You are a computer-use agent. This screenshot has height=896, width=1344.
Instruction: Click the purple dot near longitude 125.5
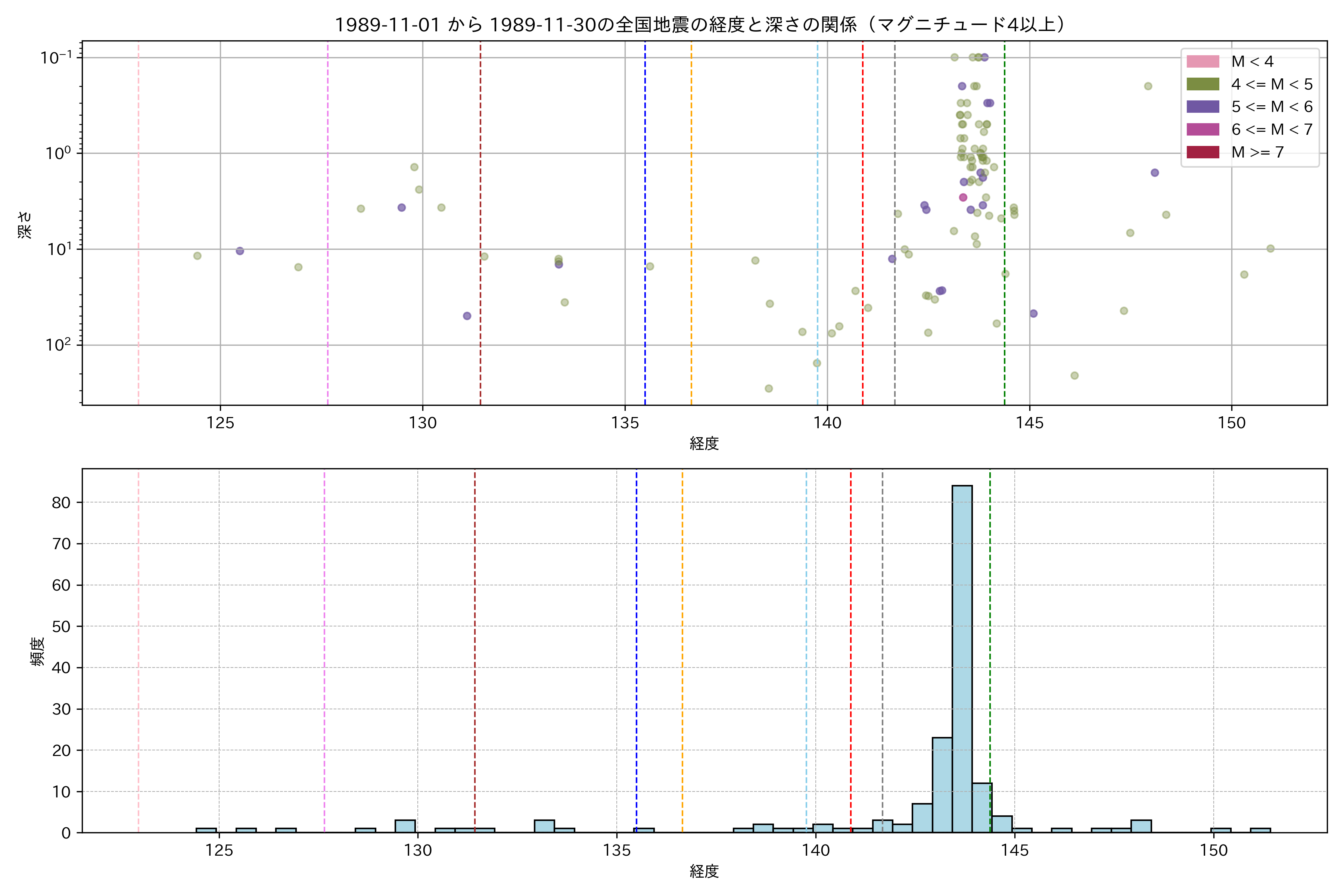pyautogui.click(x=240, y=251)
